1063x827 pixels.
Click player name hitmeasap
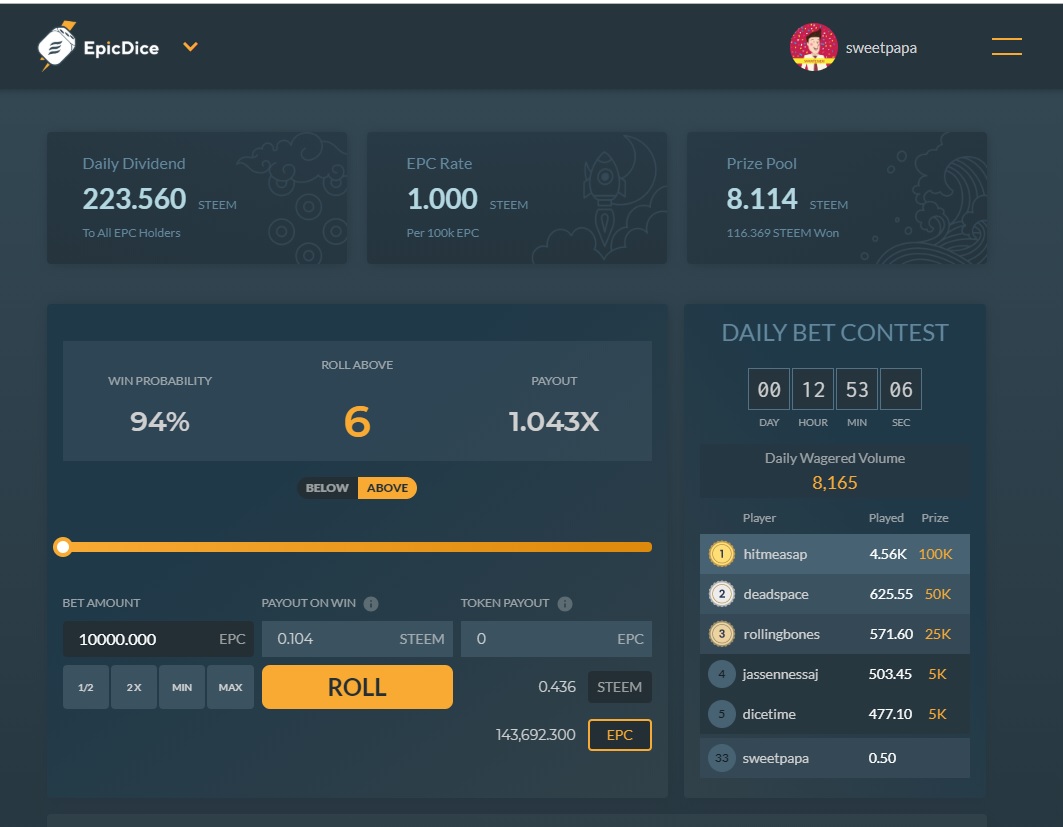click(775, 554)
